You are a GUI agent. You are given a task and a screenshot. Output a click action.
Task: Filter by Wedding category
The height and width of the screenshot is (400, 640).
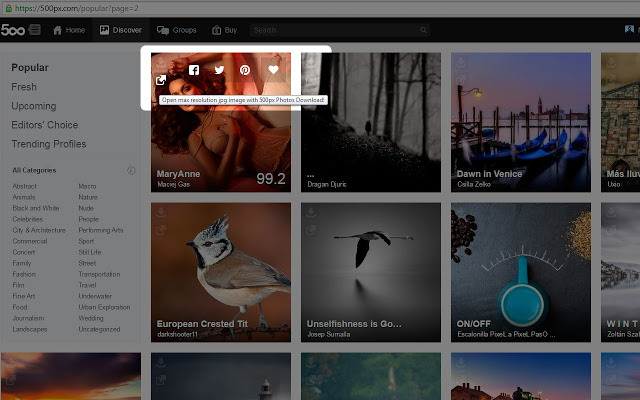click(91, 318)
